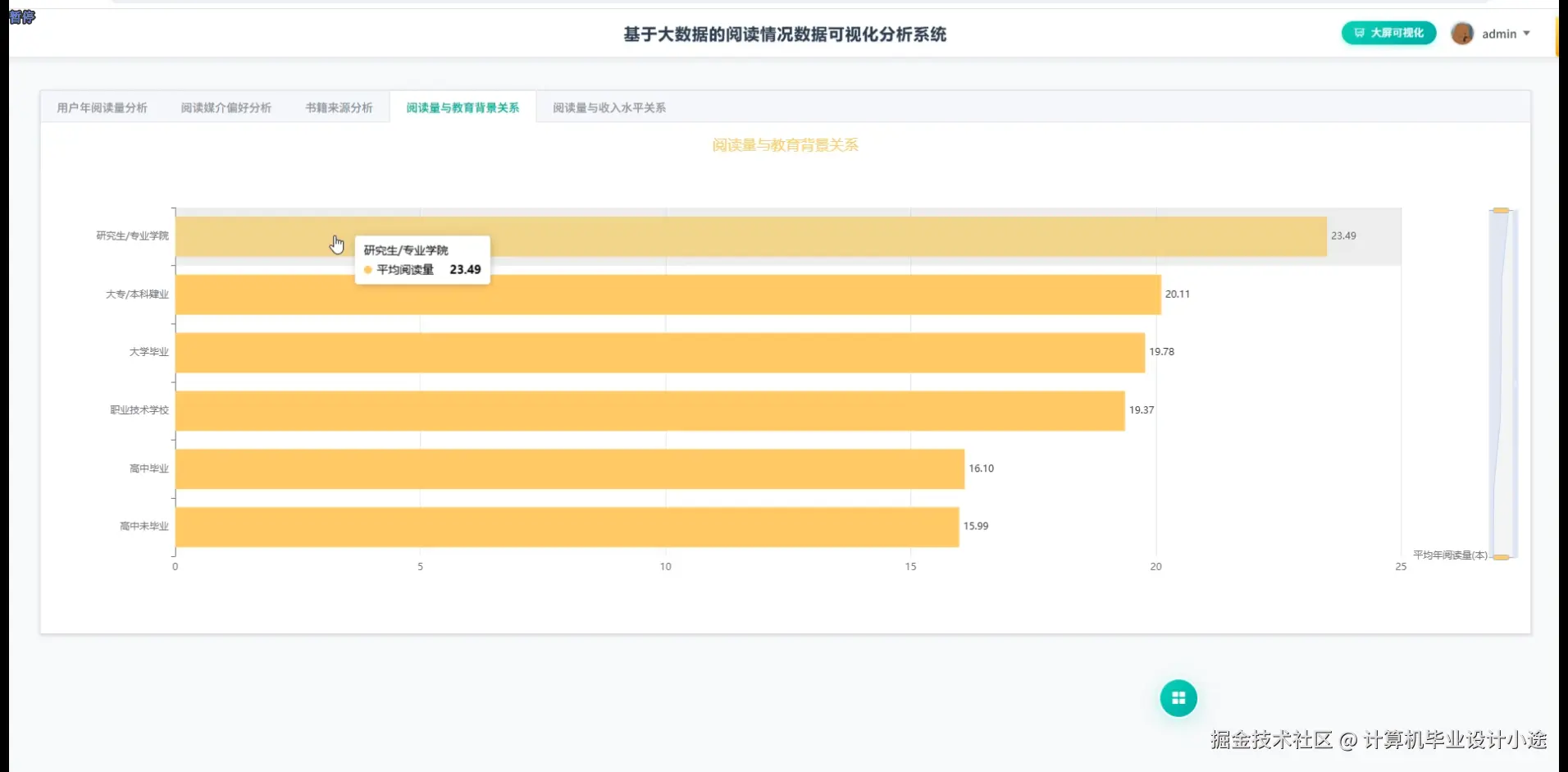Open the 阅读媒介偏好分析 tab
This screenshot has height=772, width=1568.
point(226,107)
